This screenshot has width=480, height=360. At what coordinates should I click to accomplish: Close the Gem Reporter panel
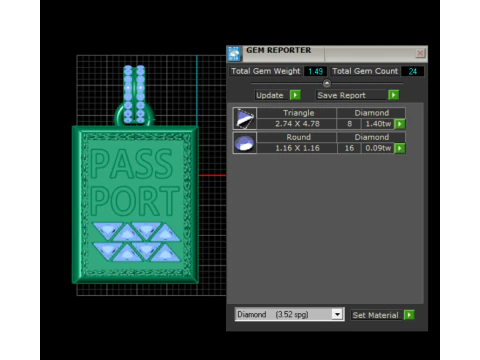click(x=420, y=53)
